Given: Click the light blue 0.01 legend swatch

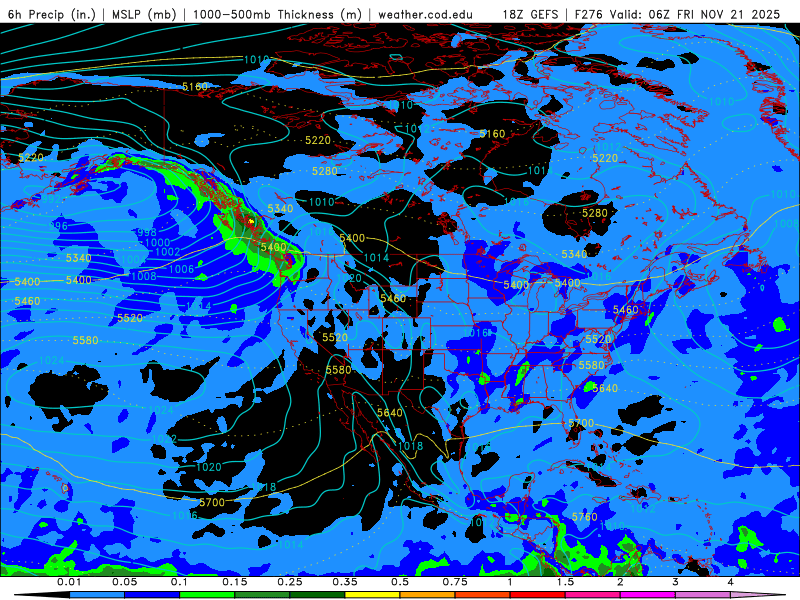Looking at the screenshot, I should pyautogui.click(x=97, y=595).
